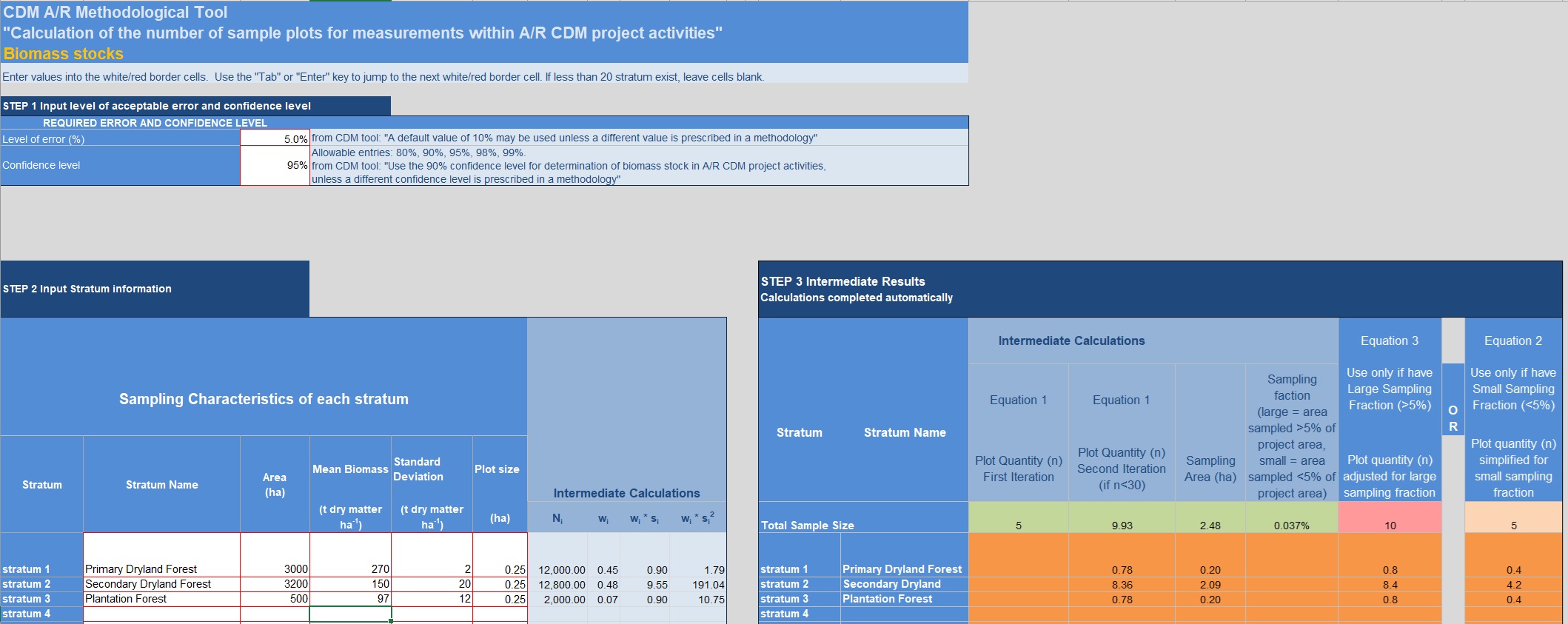Select stratum 1 name input in Step 2

click(161, 568)
